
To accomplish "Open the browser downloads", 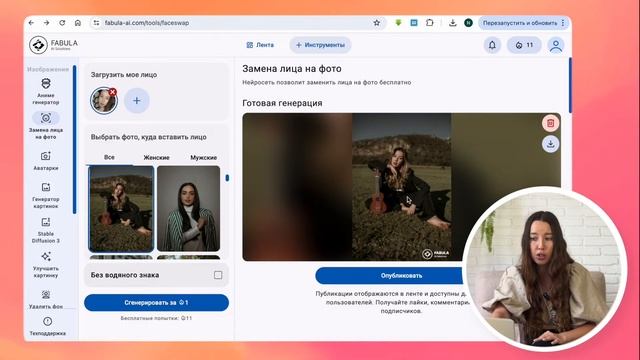I will pyautogui.click(x=453, y=23).
